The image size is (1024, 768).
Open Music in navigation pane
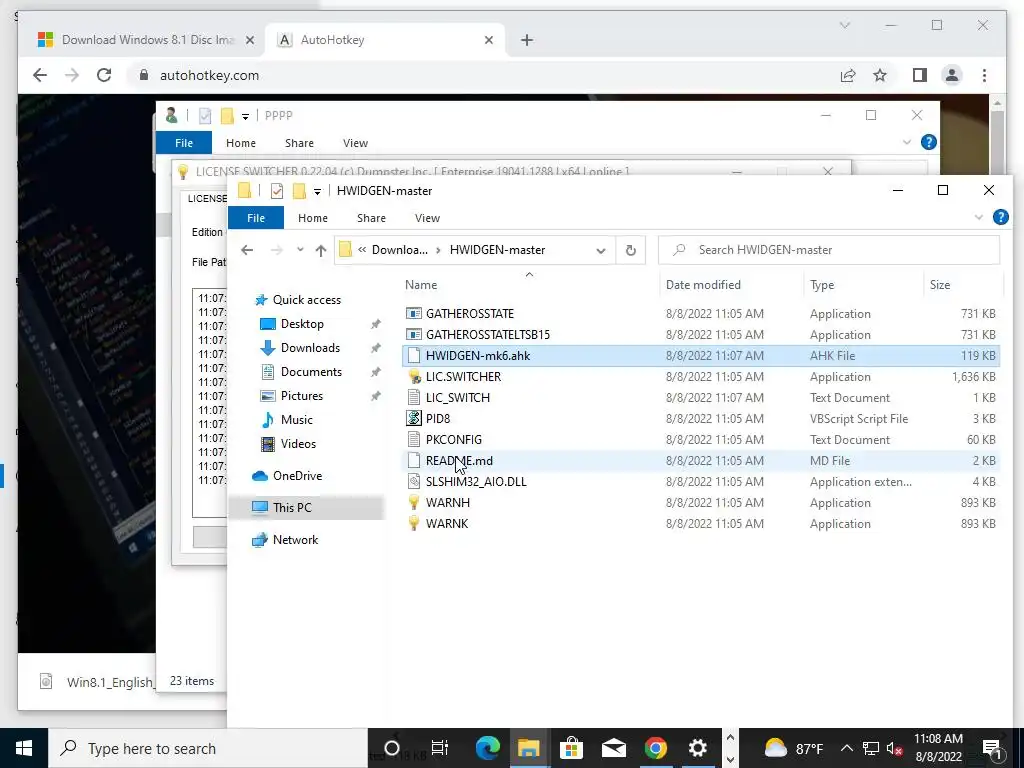(x=296, y=419)
